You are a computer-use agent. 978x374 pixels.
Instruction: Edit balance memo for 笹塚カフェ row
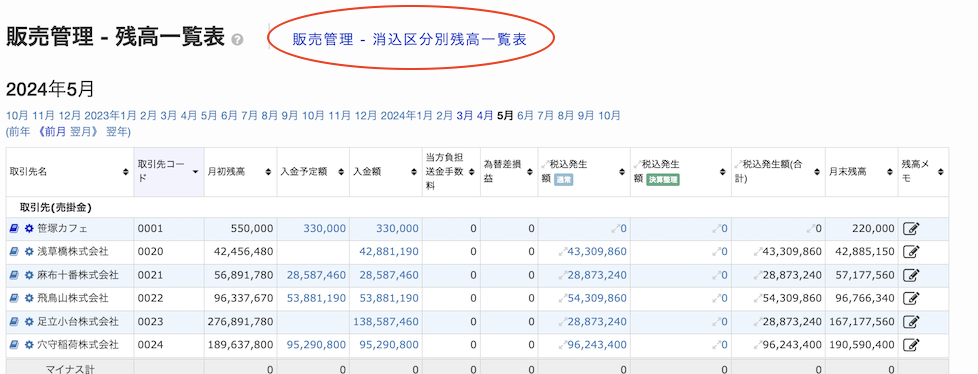coord(911,229)
